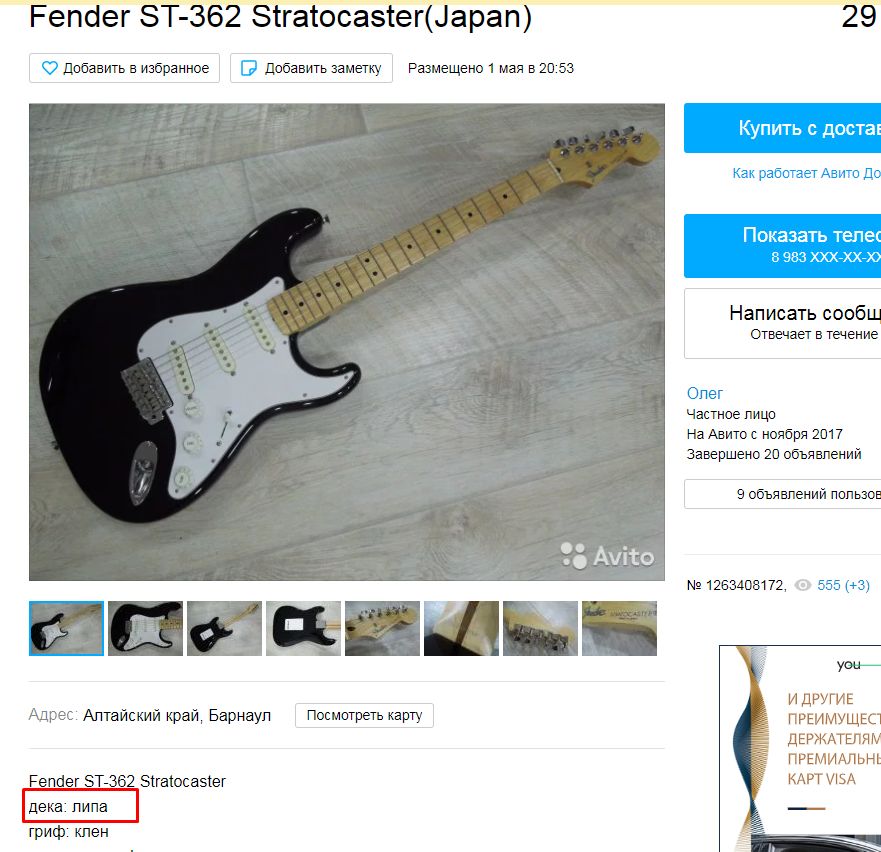Select the bridge saddles thumbnail
The width and height of the screenshot is (881, 852).
pos(540,628)
